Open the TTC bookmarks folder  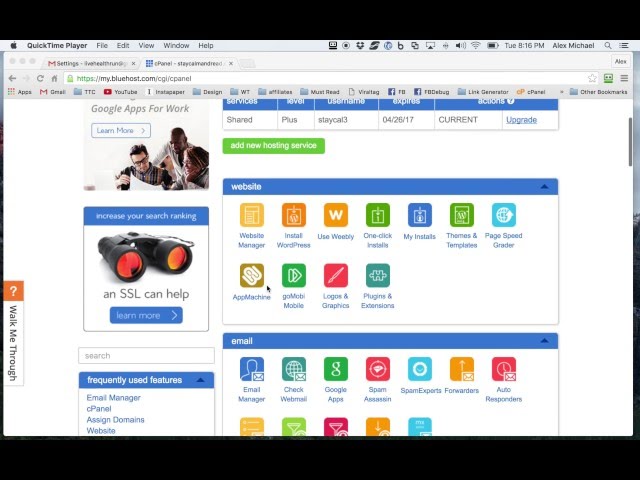tap(84, 92)
